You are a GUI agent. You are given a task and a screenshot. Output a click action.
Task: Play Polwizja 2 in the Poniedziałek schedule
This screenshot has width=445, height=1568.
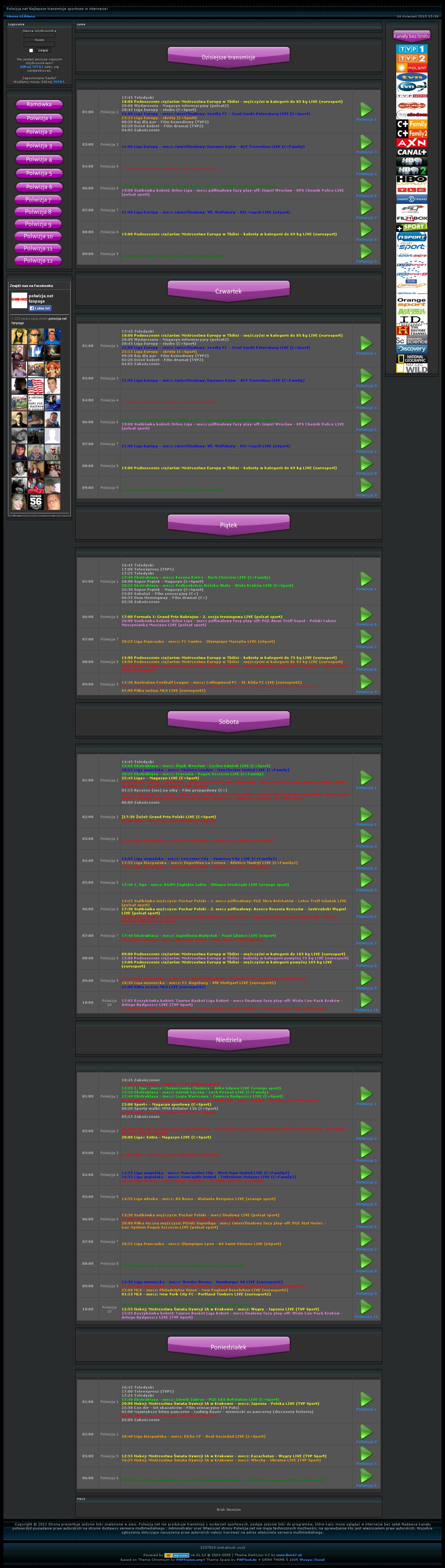366,1432
